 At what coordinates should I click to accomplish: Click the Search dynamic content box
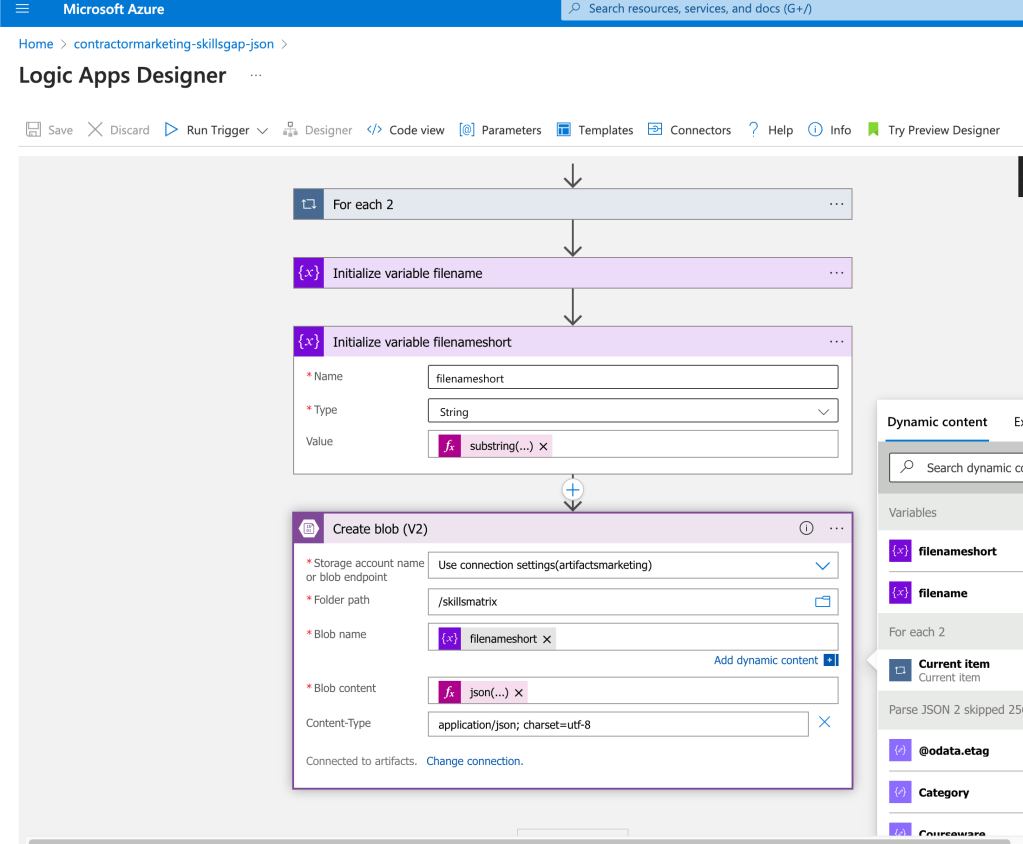click(x=956, y=468)
